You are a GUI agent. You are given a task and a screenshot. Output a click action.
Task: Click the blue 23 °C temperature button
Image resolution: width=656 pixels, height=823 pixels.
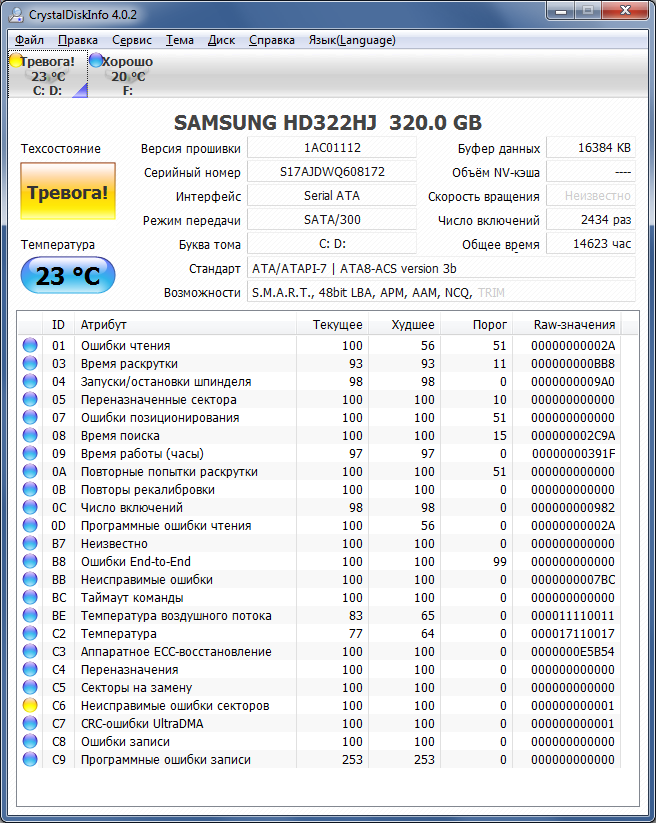[x=68, y=275]
